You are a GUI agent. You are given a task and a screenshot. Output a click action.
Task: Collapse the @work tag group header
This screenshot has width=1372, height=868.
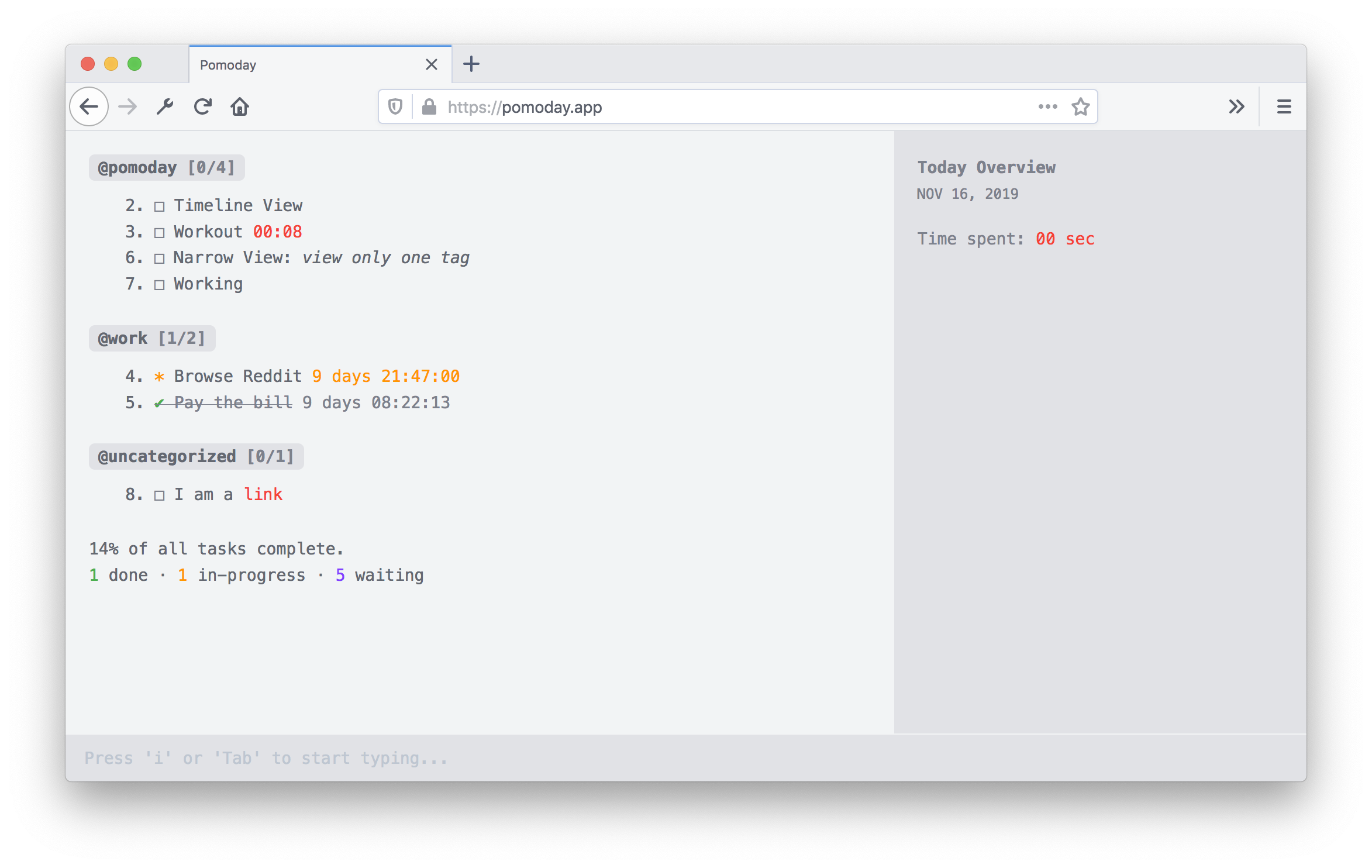click(152, 339)
